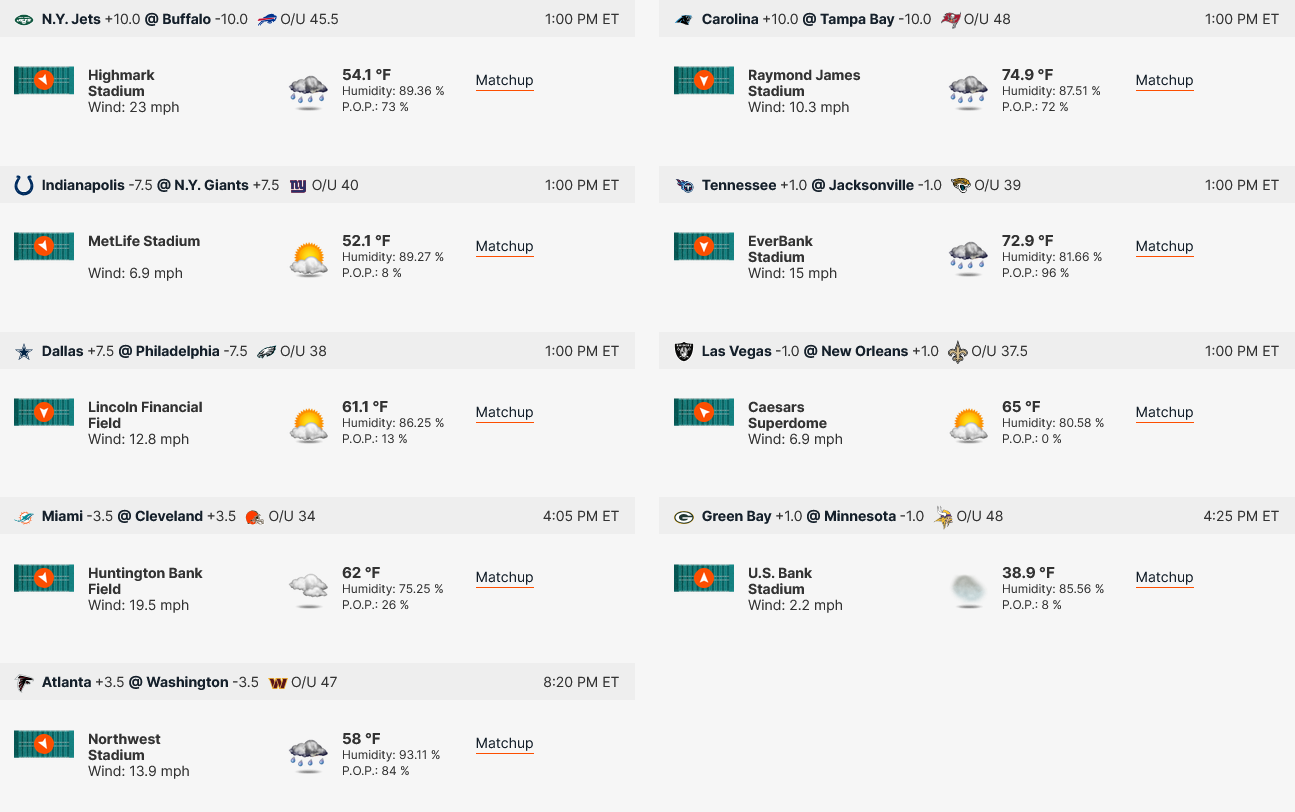1295x812 pixels.
Task: Click the Miami Dolphins logo
Action: click(24, 517)
